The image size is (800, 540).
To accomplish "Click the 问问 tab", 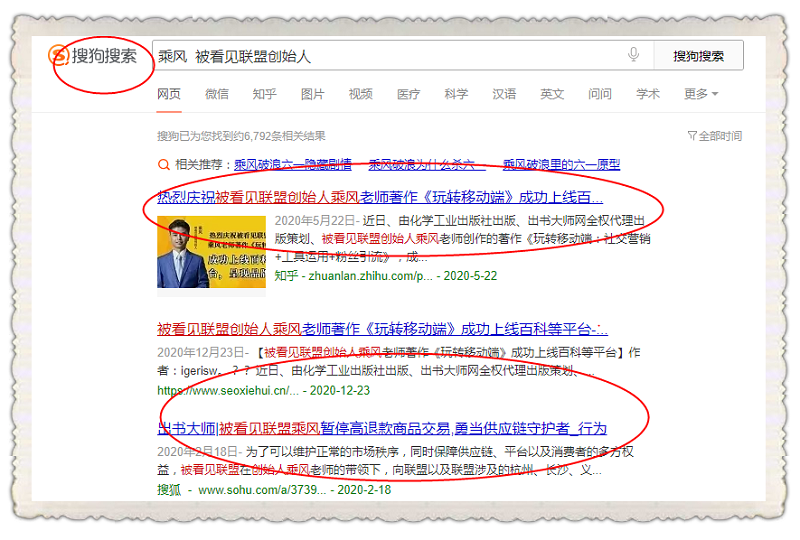I will coord(600,94).
